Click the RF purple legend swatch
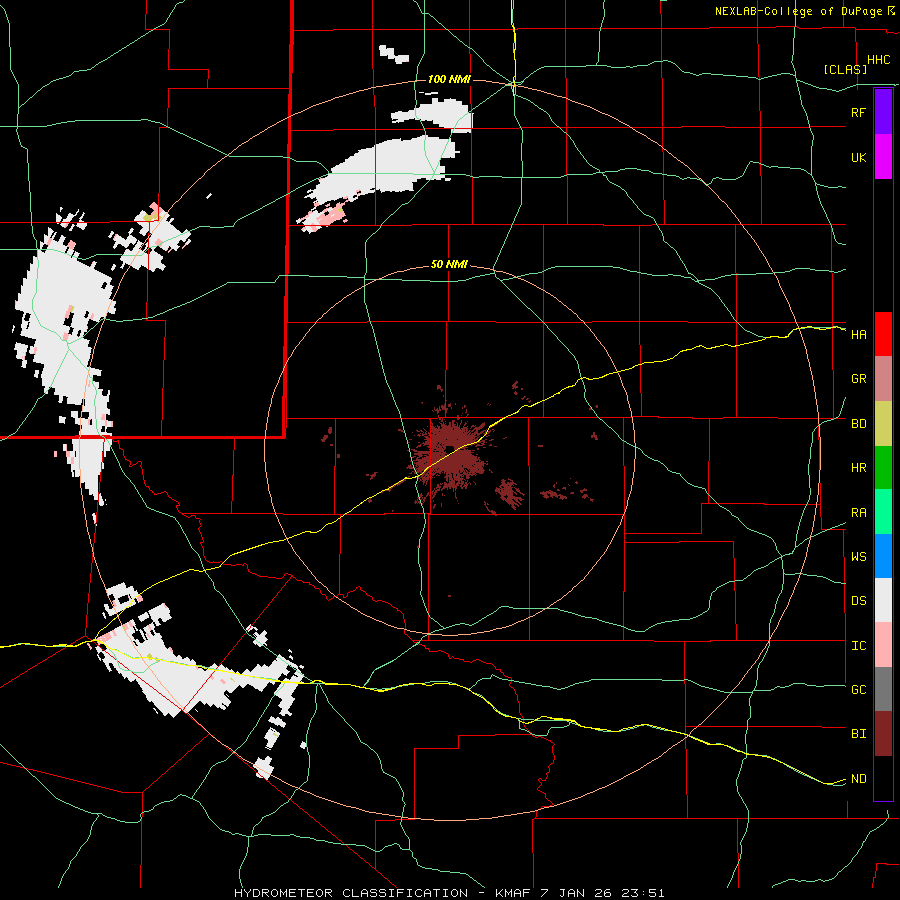900x900 pixels. click(883, 112)
